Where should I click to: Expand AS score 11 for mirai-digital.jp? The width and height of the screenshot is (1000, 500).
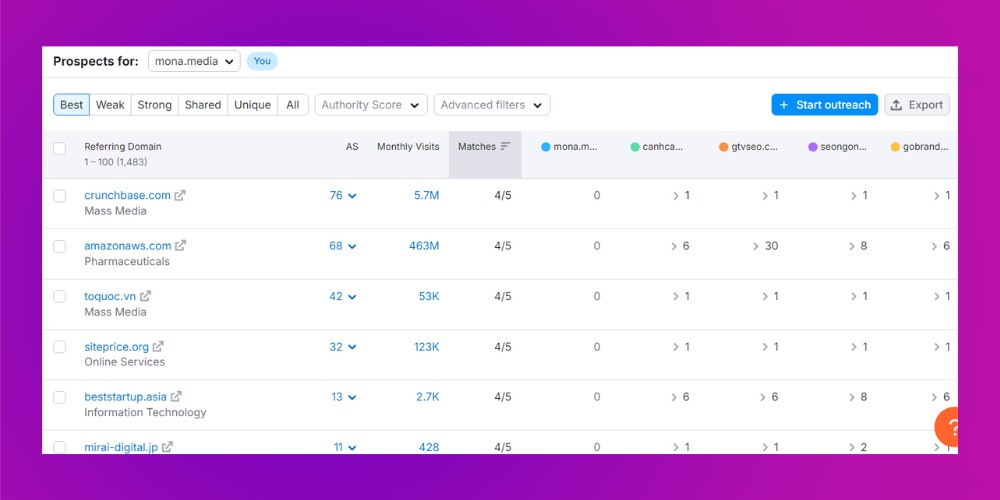(344, 447)
